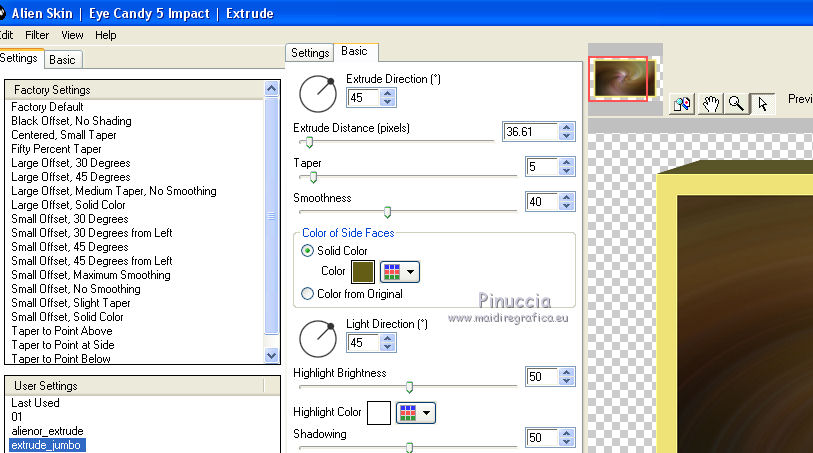Click the Factory Settings scroll up arrow
This screenshot has width=813, height=453.
point(271,89)
